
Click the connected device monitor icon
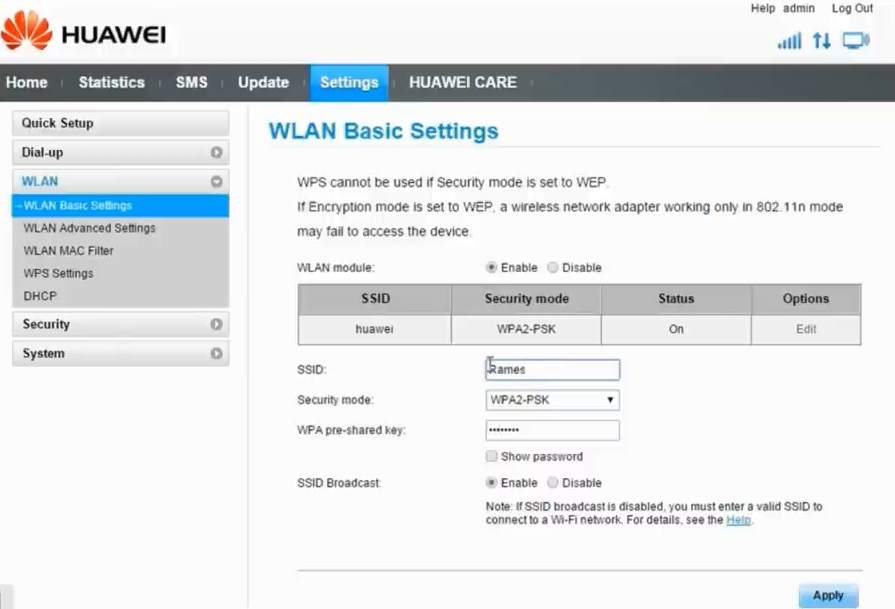[x=855, y=41]
